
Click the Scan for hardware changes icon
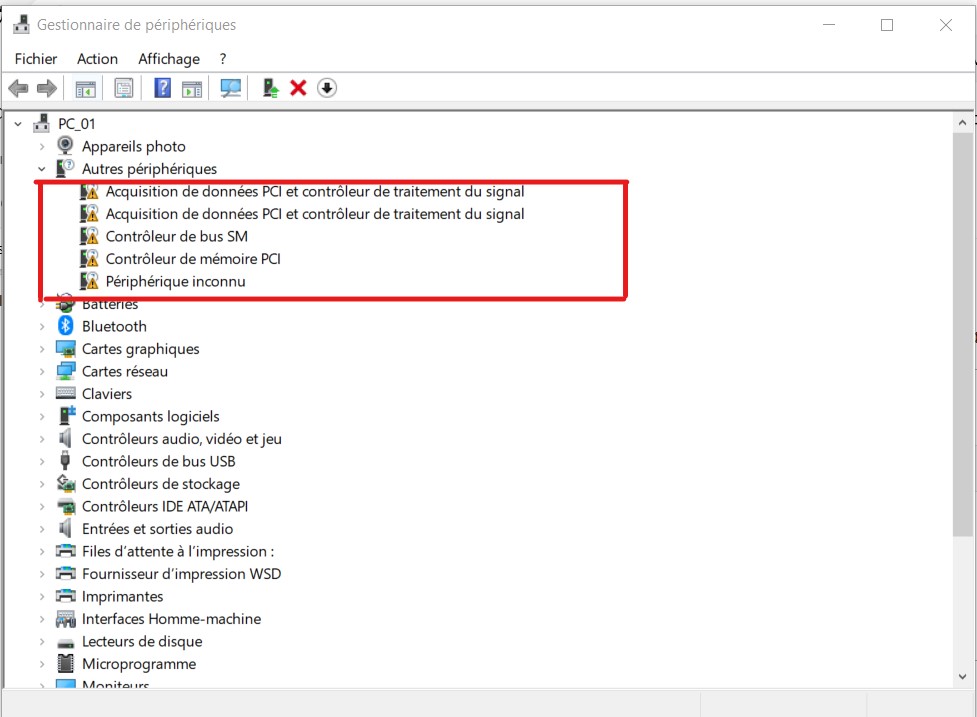(x=230, y=88)
